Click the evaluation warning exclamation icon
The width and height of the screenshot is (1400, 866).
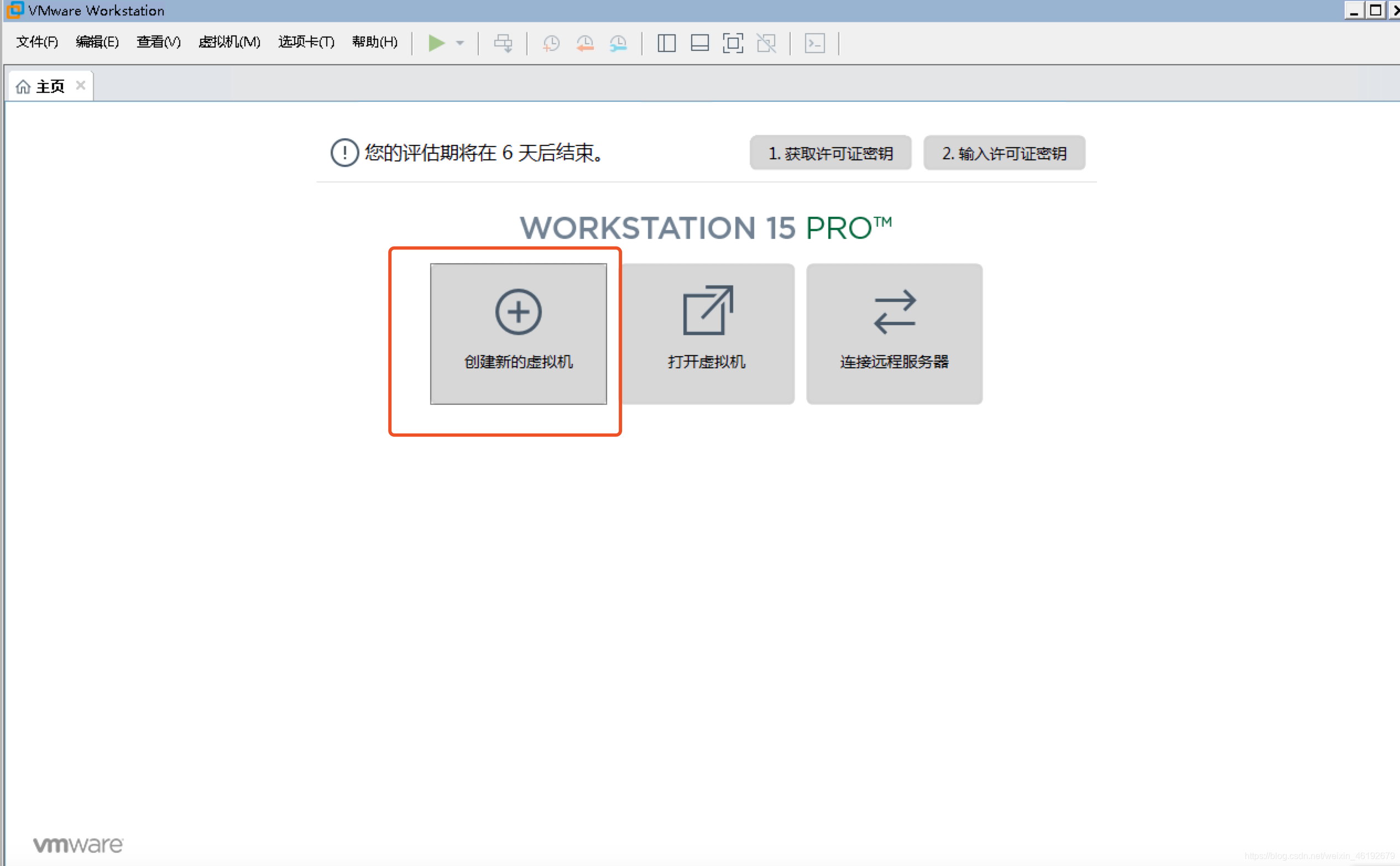tap(344, 153)
